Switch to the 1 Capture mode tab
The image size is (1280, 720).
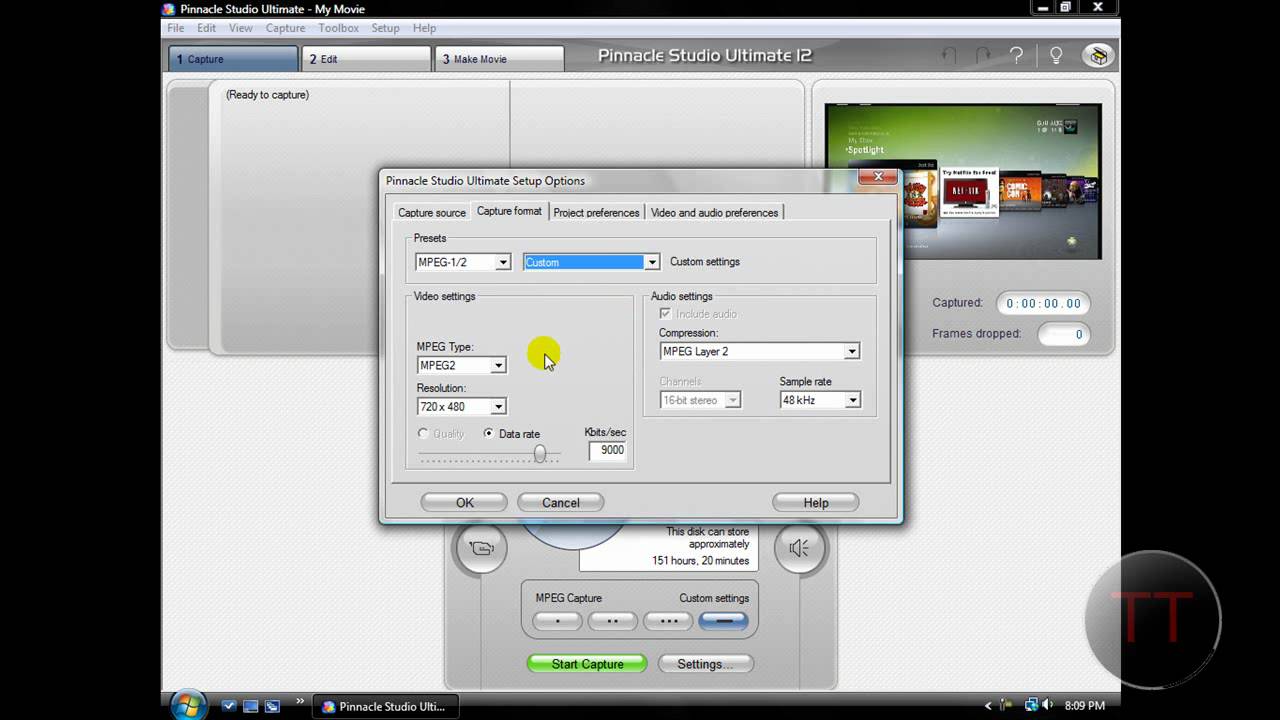click(x=233, y=59)
